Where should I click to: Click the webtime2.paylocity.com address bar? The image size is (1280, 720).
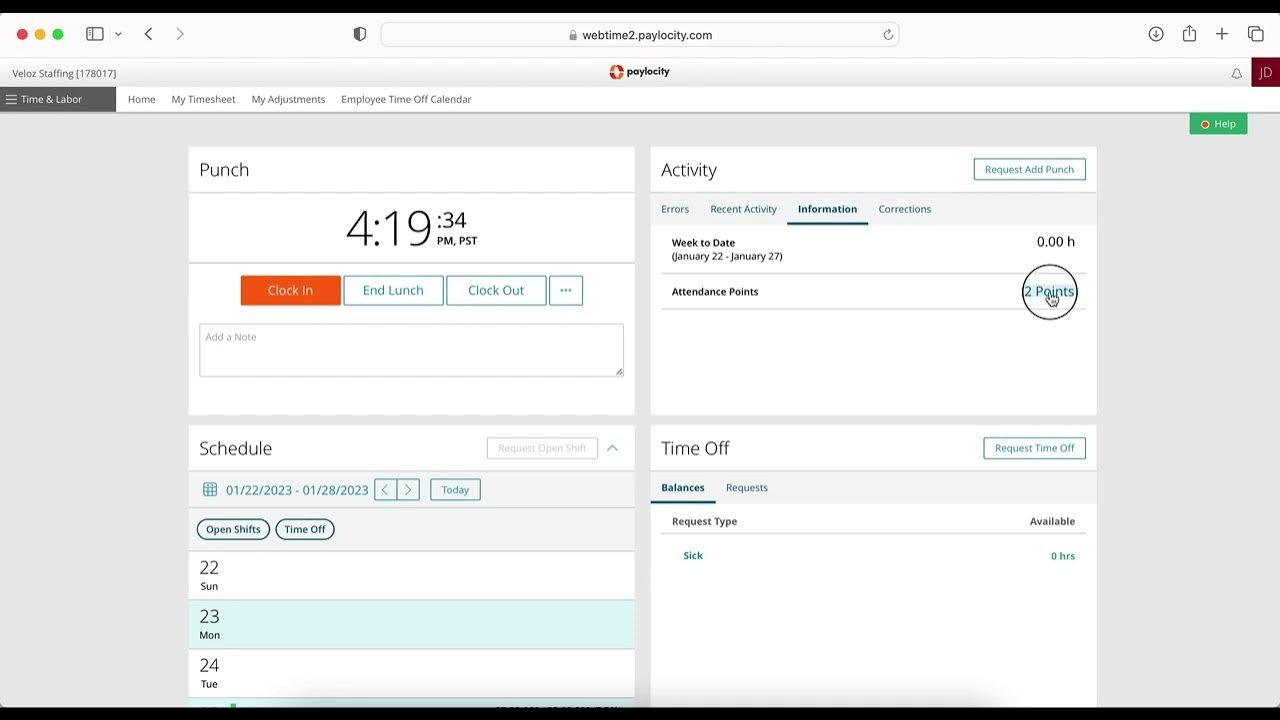pyautogui.click(x=640, y=34)
